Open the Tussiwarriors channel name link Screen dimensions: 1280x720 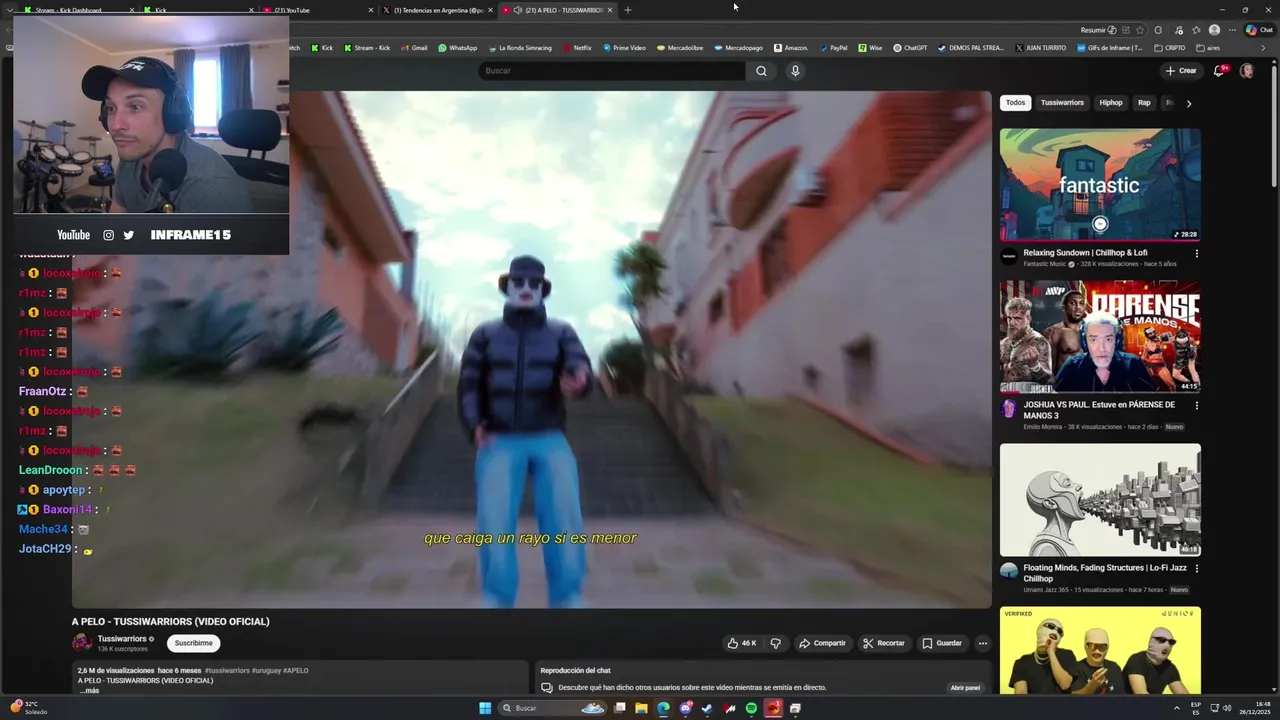[122, 639]
